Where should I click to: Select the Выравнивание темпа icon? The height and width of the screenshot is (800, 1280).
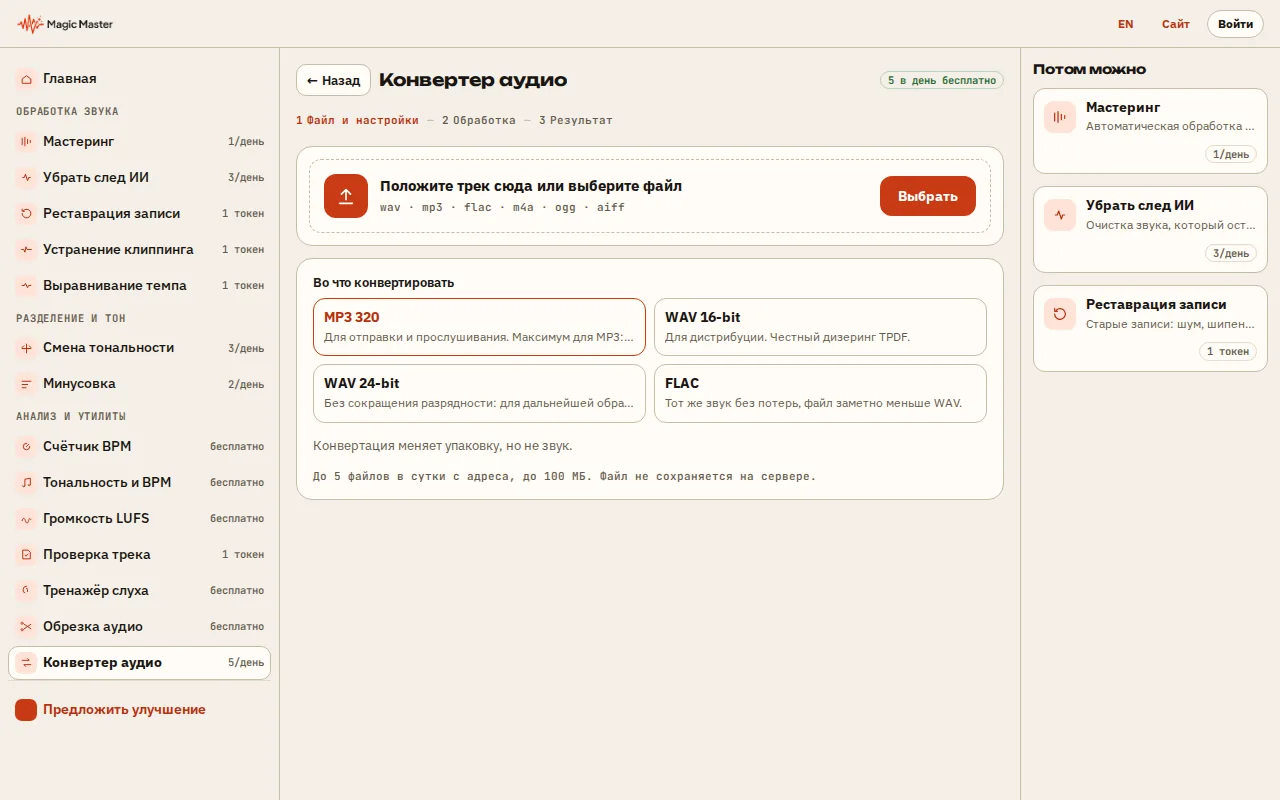point(26,286)
